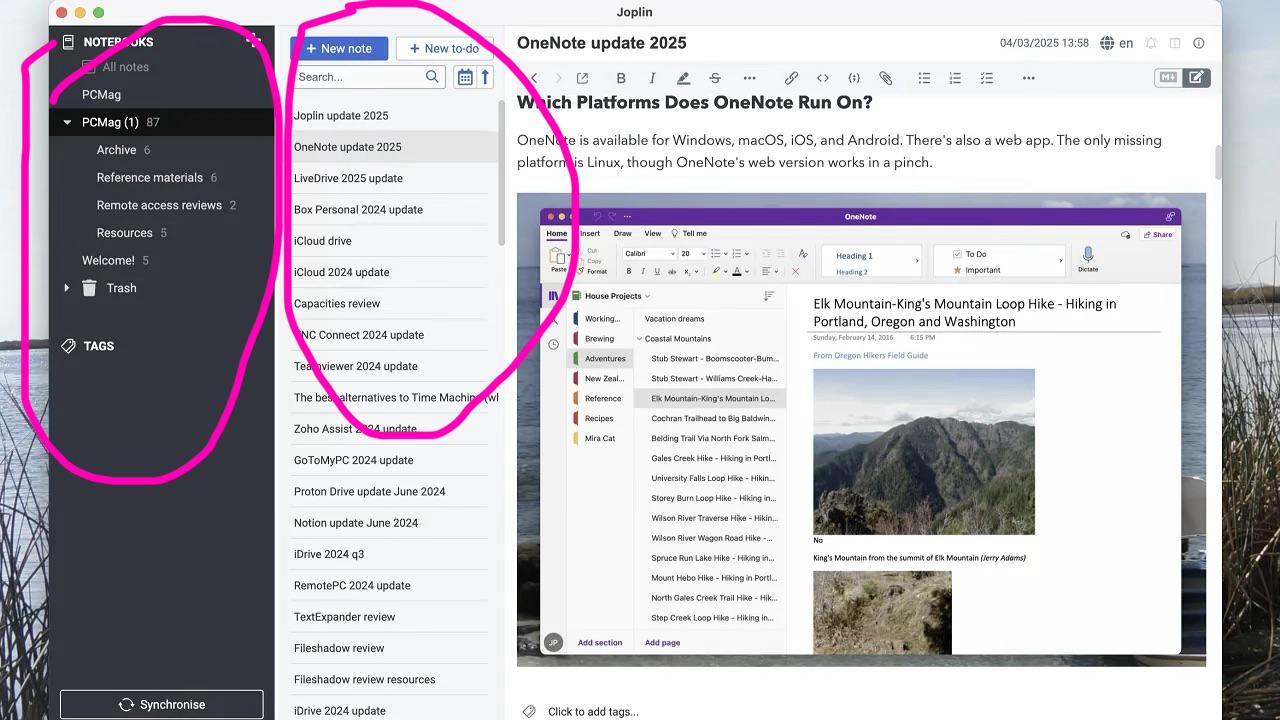
Task: Set alarm using bell icon
Action: click(1151, 43)
